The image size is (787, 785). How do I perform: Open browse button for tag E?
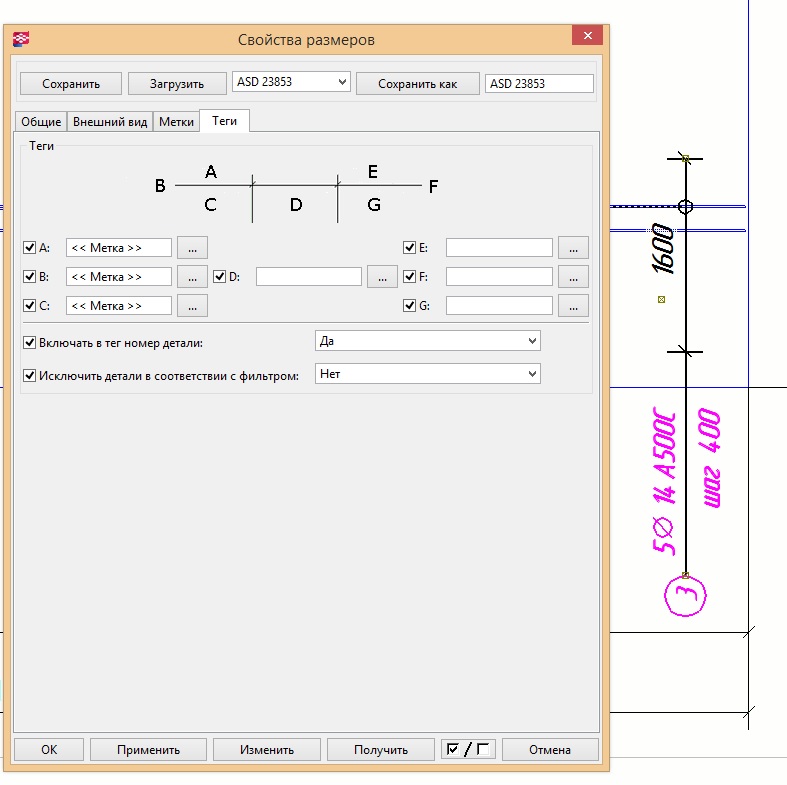[x=573, y=247]
